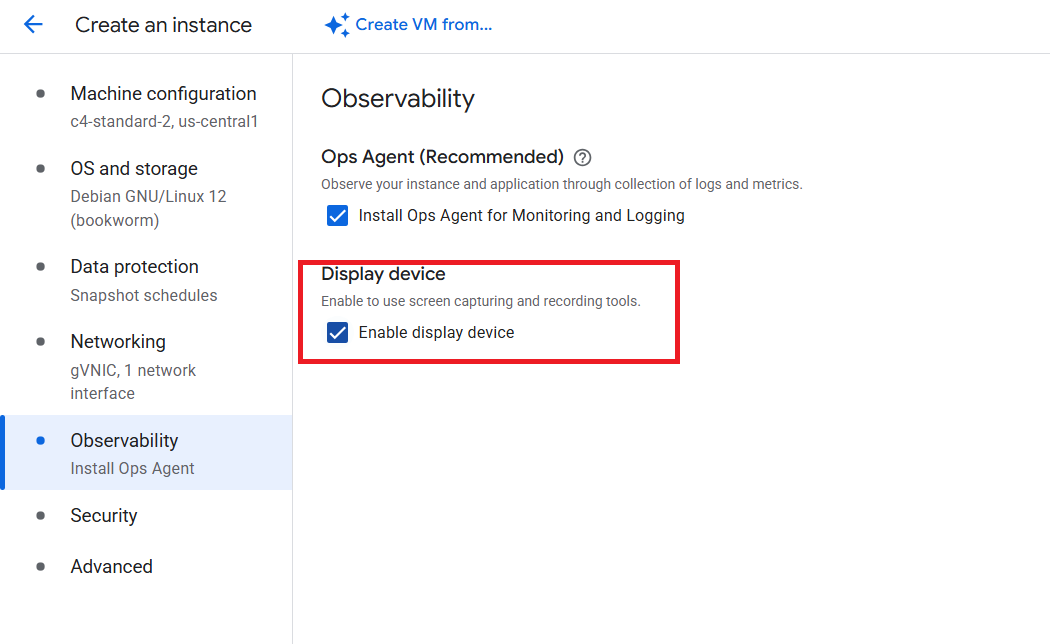Screen dimensions: 1050x644
Task: Open the Machine configuration section
Action: click(163, 94)
